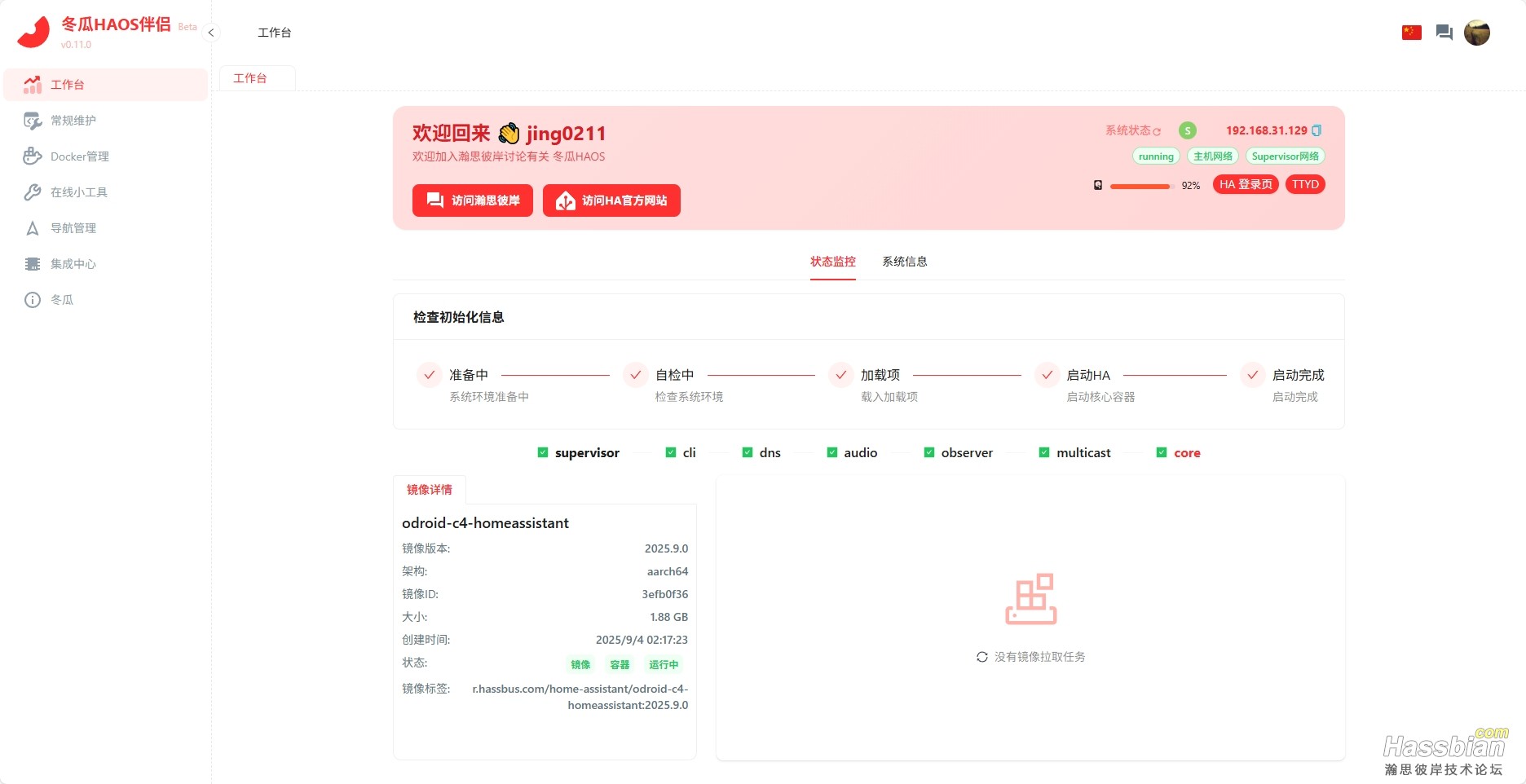Click the 镜像 status tag
Viewport: 1526px width, 784px height.
tap(580, 665)
